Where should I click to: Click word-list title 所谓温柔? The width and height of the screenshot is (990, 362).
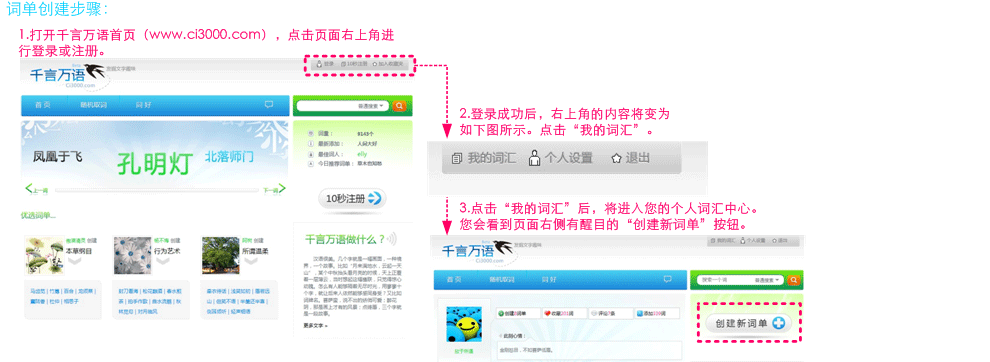[256, 250]
